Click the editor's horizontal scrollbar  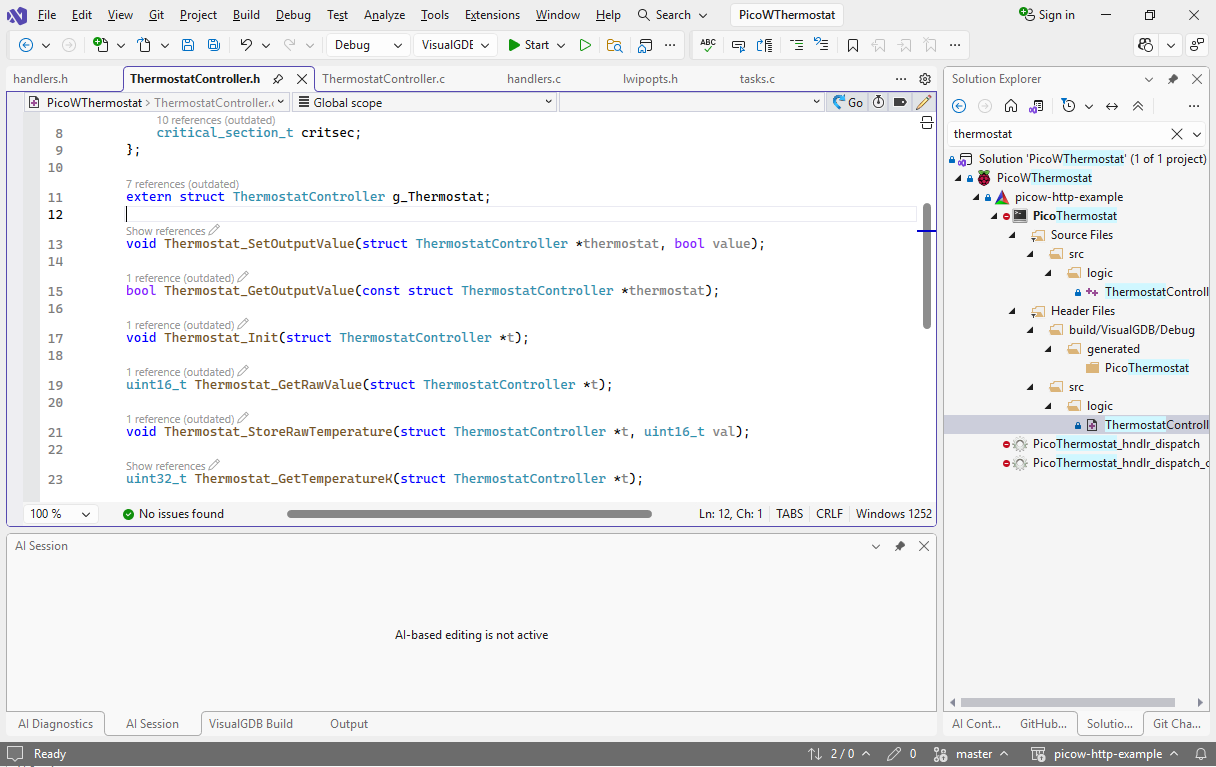coord(469,514)
